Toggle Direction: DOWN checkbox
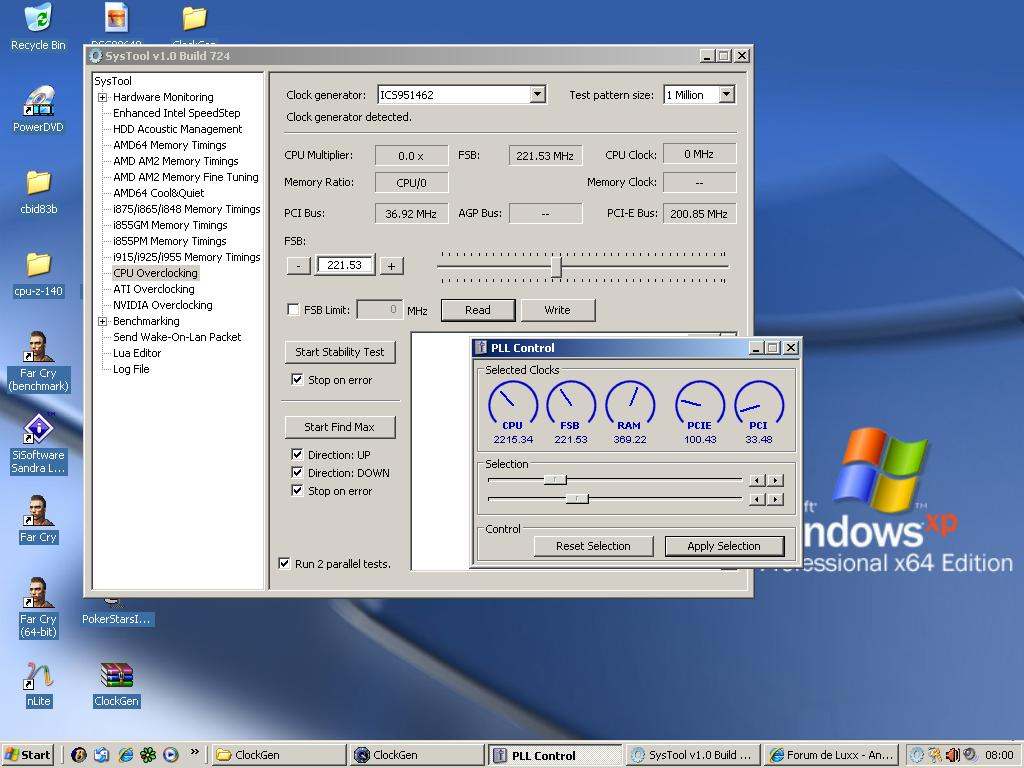 coord(297,473)
